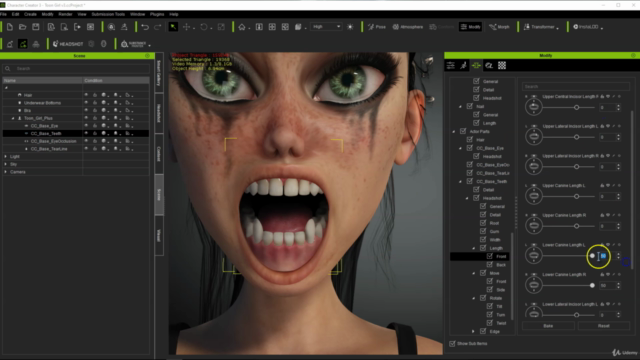The width and height of the screenshot is (640, 360).
Task: Toggle the Back checkbox under Length
Action: (490, 265)
